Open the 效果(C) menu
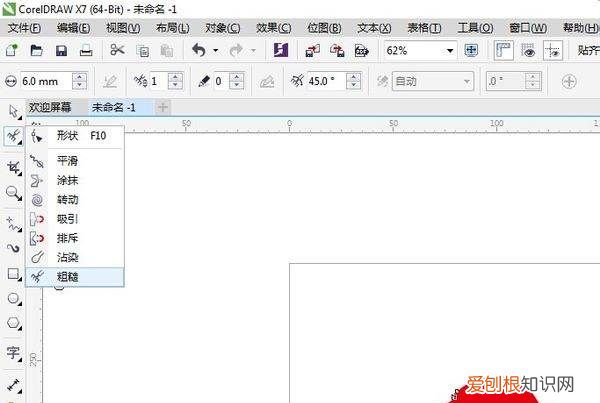The height and width of the screenshot is (403, 600). tap(274, 28)
